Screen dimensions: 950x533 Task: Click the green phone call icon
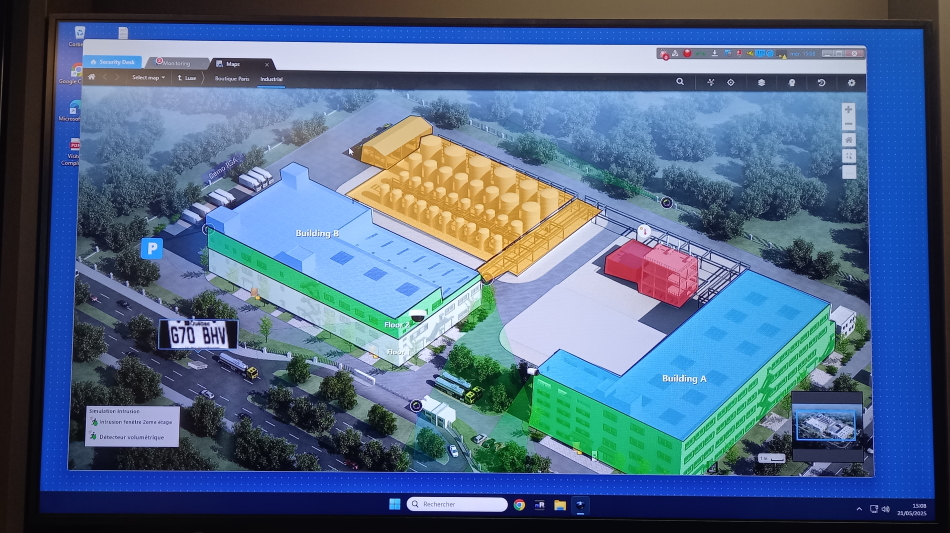click(700, 53)
